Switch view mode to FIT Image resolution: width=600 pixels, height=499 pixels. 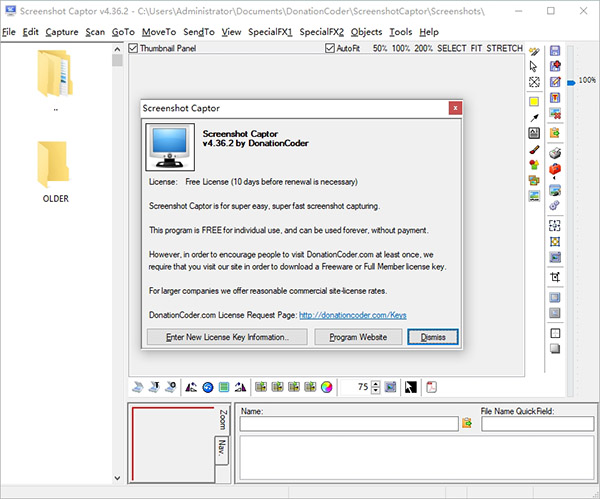click(476, 48)
